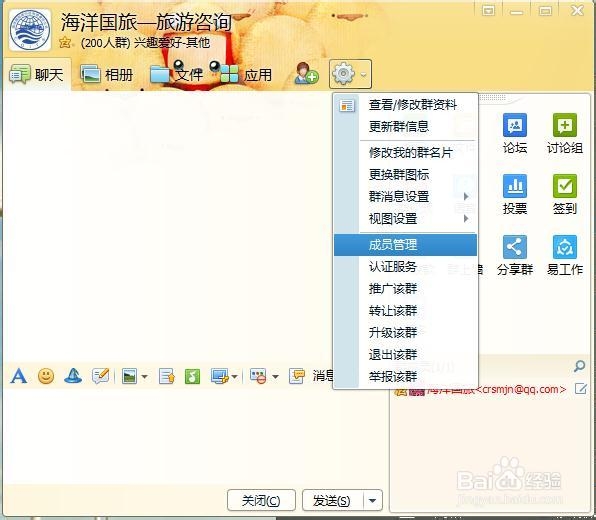Select 成员管理 menu item

pos(406,245)
